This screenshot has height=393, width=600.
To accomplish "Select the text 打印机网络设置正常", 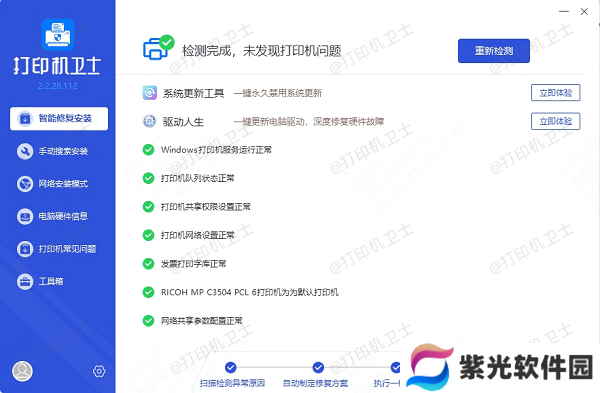I will click(x=198, y=235).
